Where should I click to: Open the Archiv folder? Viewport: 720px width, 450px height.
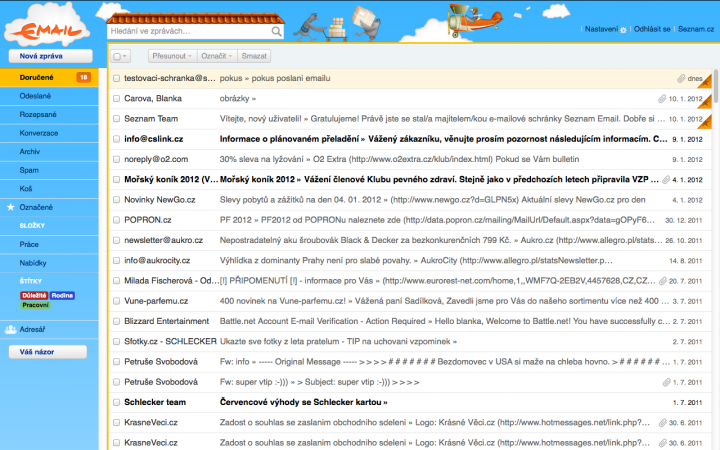(x=49, y=152)
